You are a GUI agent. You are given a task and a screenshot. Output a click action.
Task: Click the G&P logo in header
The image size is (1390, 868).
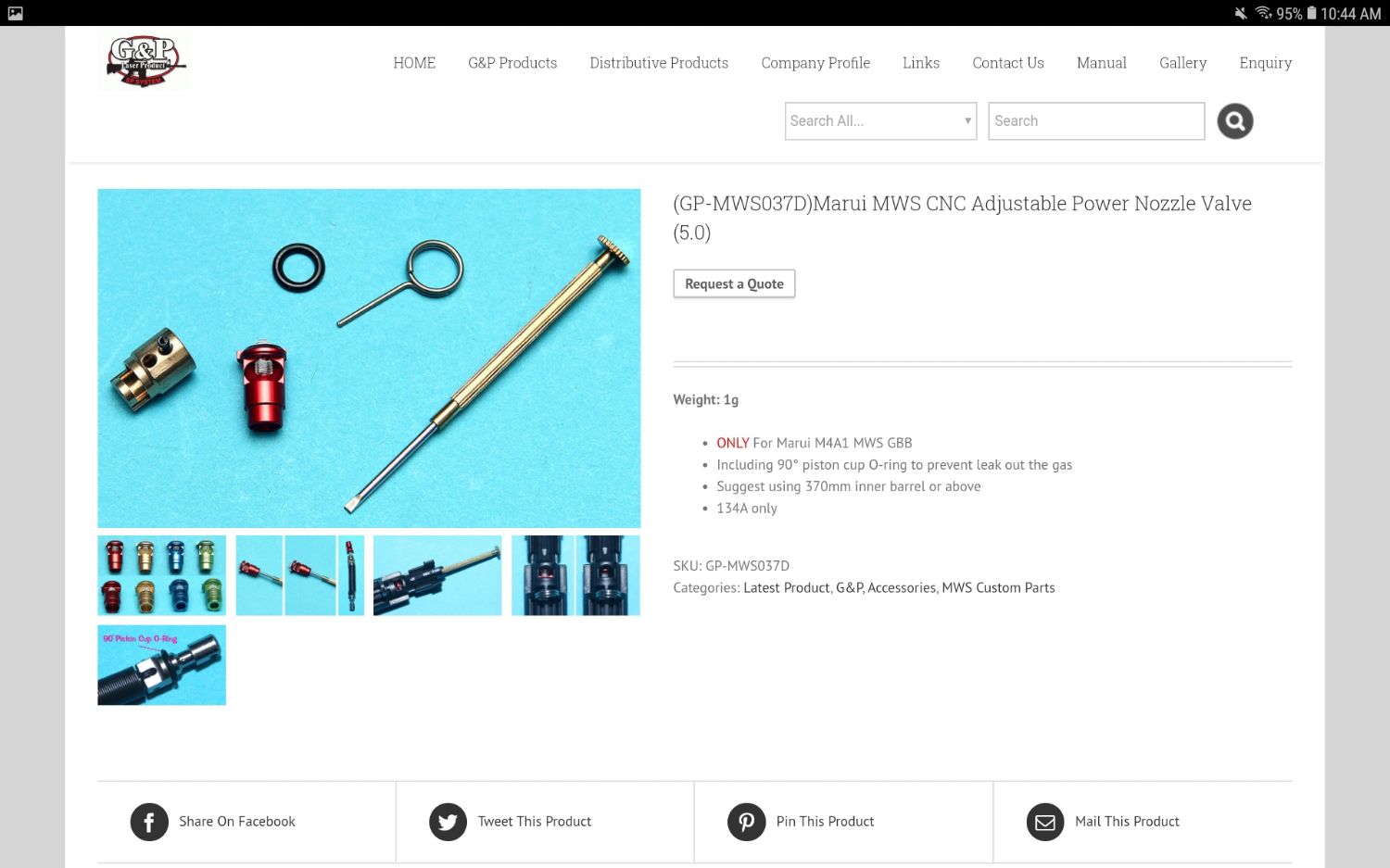(x=144, y=61)
